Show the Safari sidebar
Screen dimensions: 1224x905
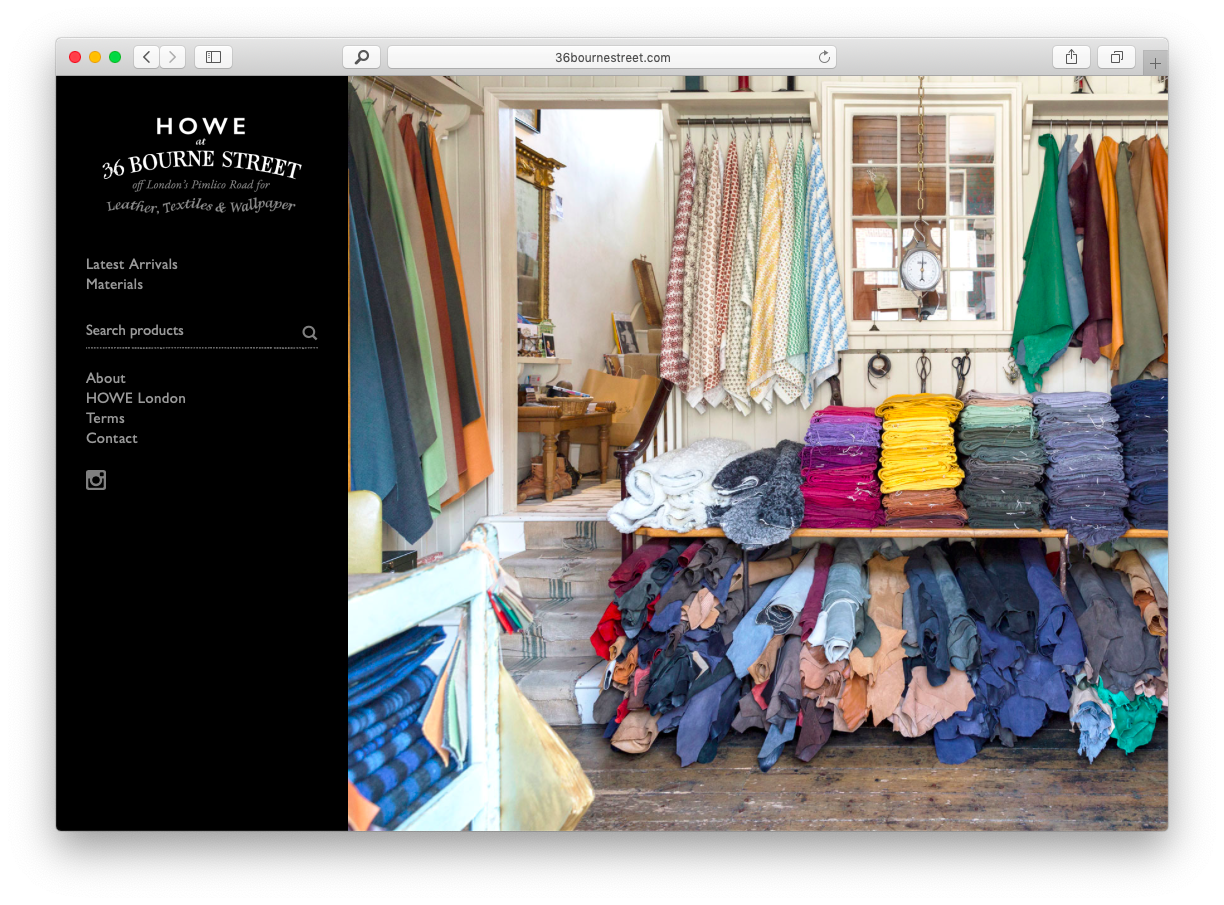tap(213, 57)
